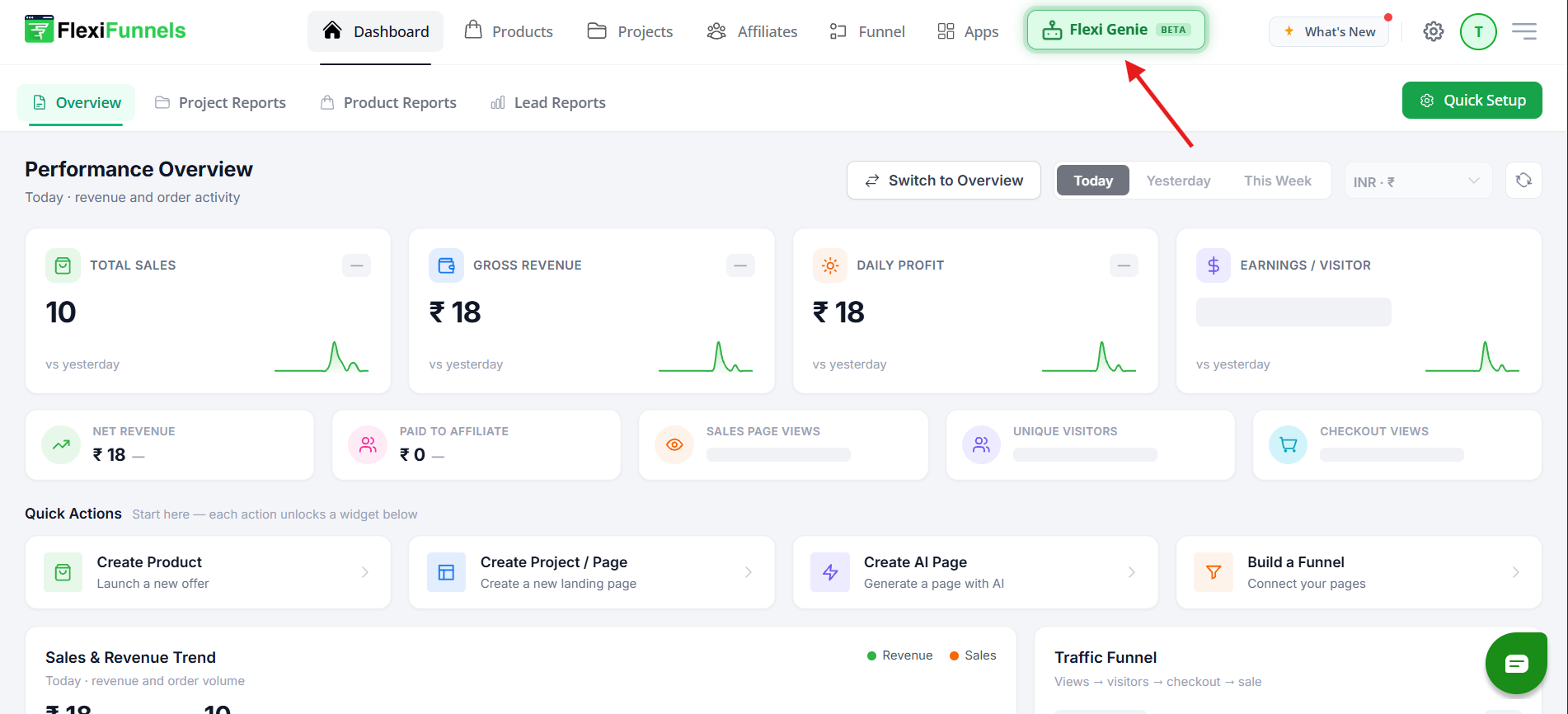Collapse the Gross Revenue card minus icon

pos(740,265)
